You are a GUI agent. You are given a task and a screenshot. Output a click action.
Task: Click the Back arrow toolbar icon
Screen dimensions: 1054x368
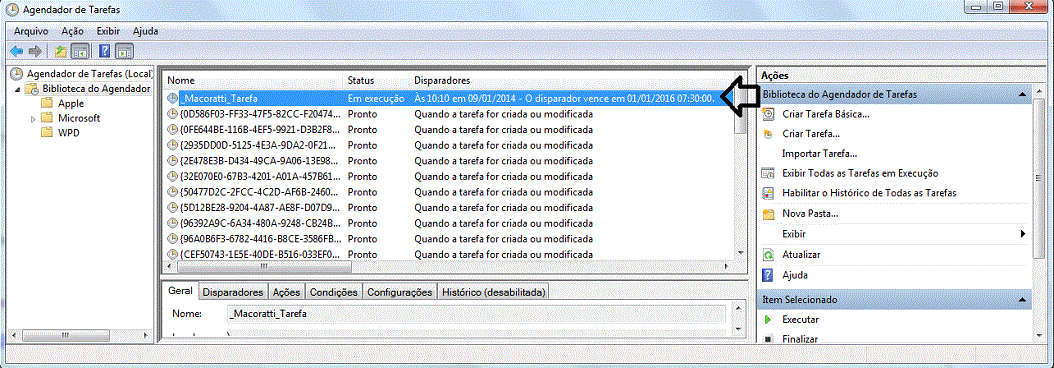16,51
